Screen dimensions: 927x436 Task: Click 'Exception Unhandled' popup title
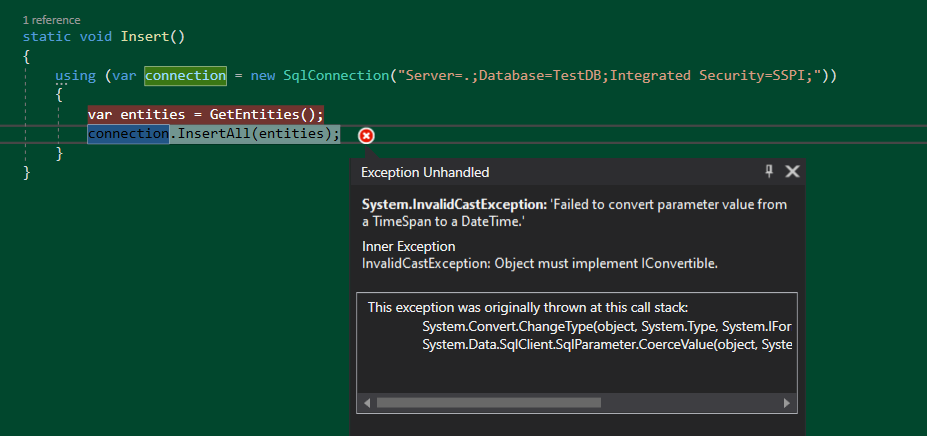[x=425, y=172]
